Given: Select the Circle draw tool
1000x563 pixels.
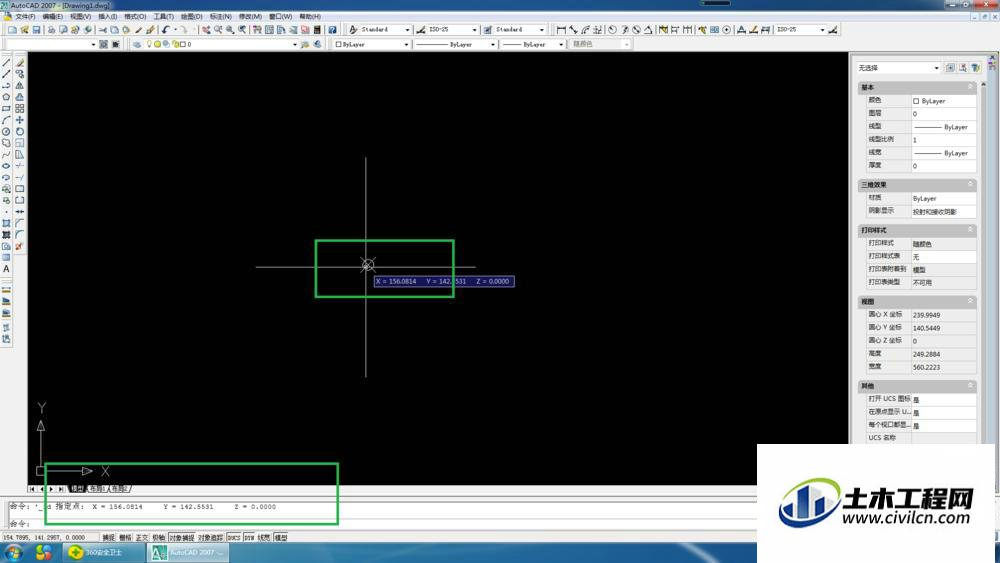Looking at the screenshot, I should point(6,131).
